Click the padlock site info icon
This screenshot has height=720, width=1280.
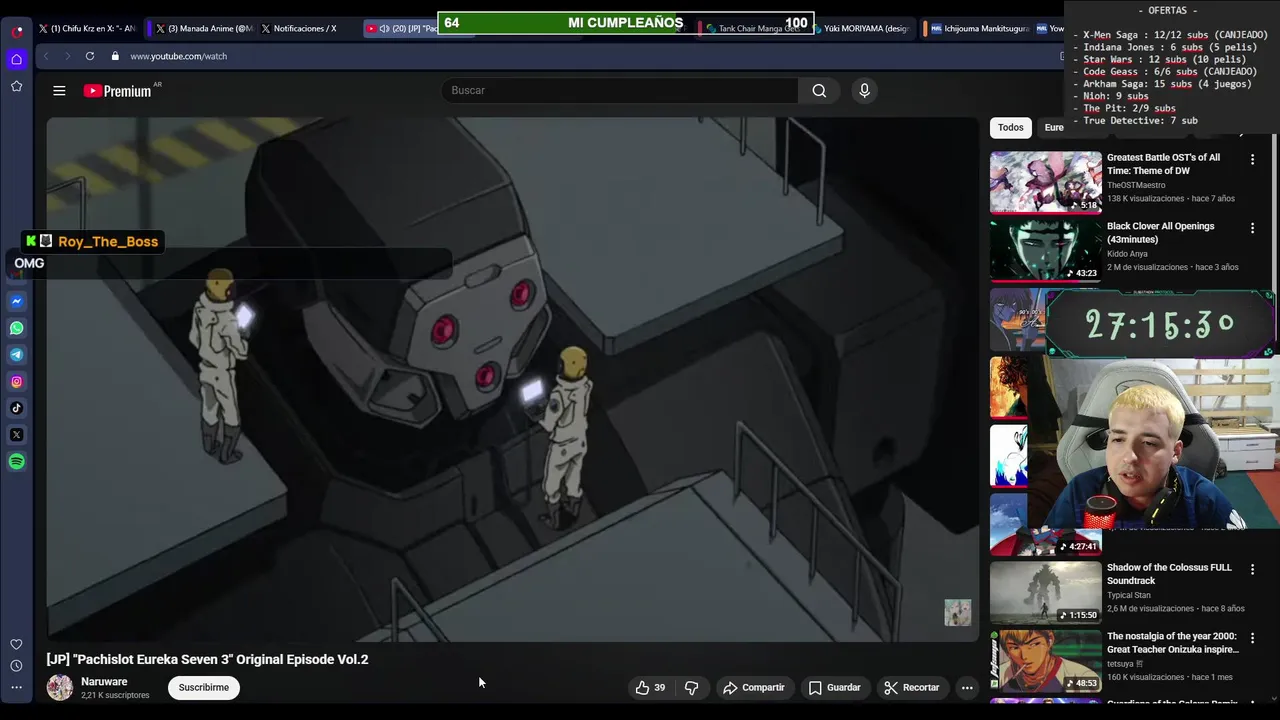(115, 56)
